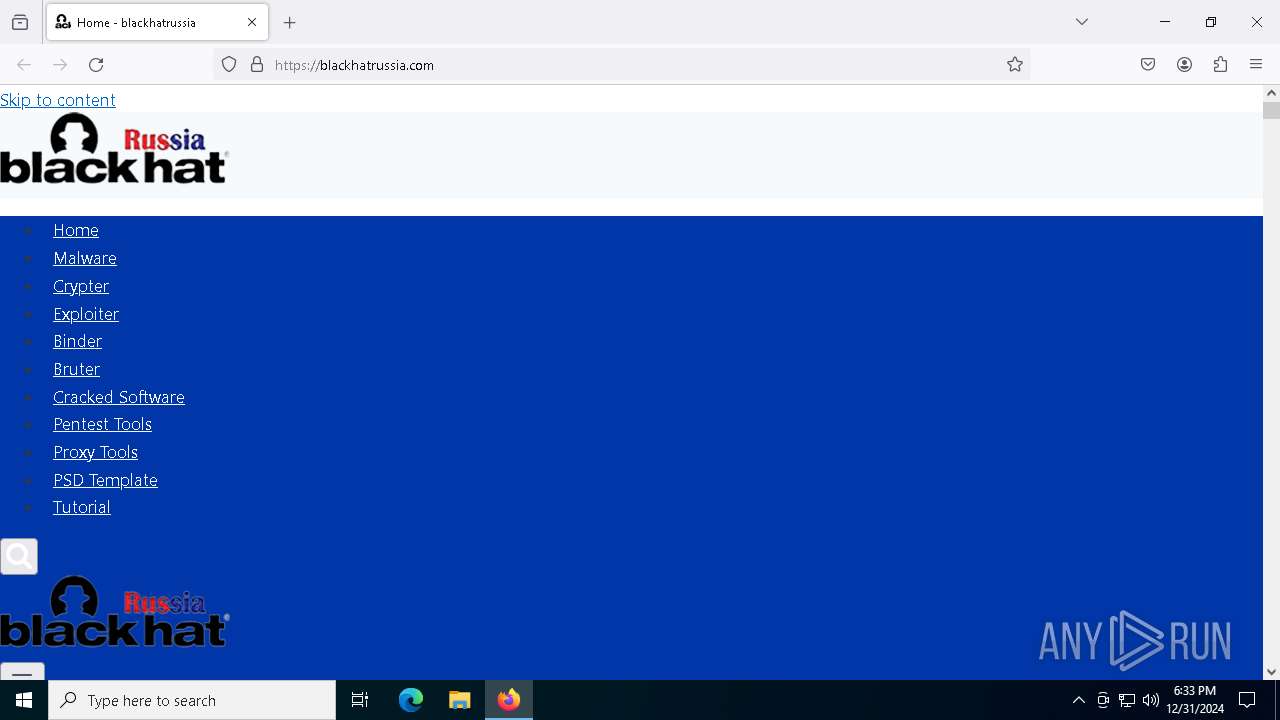Open File Explorer from taskbar
This screenshot has width=1280, height=720.
point(460,700)
